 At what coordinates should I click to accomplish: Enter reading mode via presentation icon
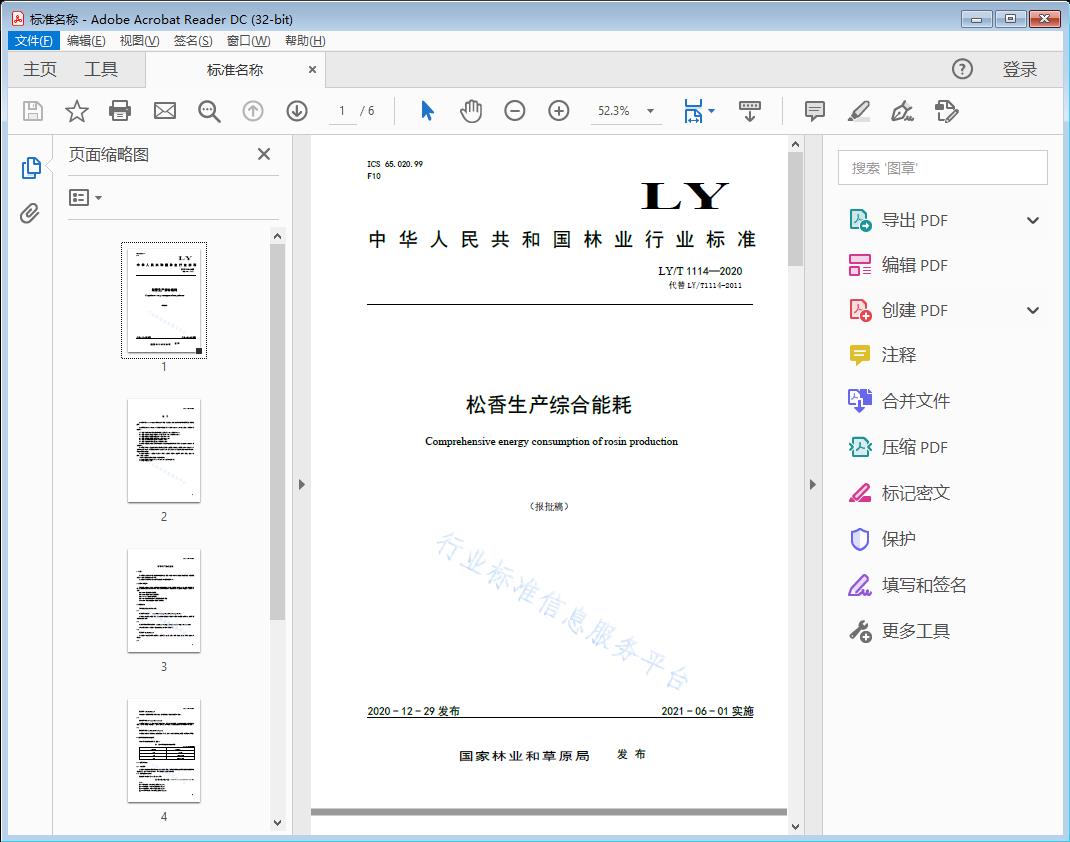tap(750, 111)
